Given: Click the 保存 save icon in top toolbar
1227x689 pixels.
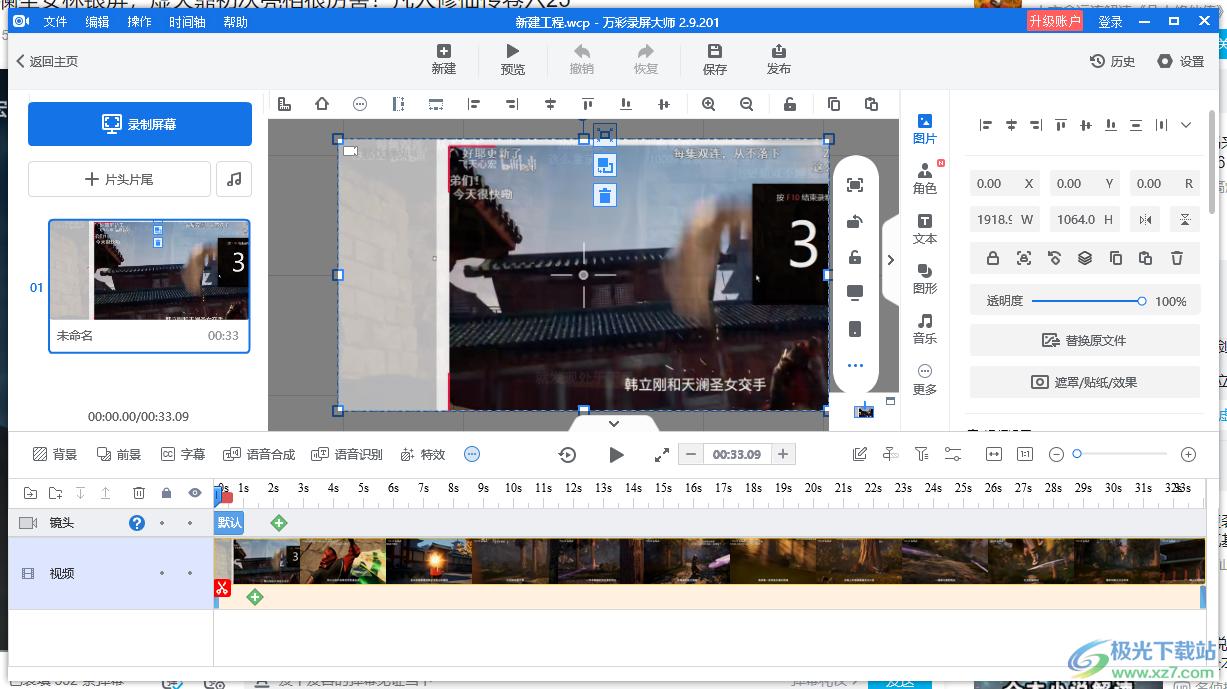Looking at the screenshot, I should tap(714, 59).
